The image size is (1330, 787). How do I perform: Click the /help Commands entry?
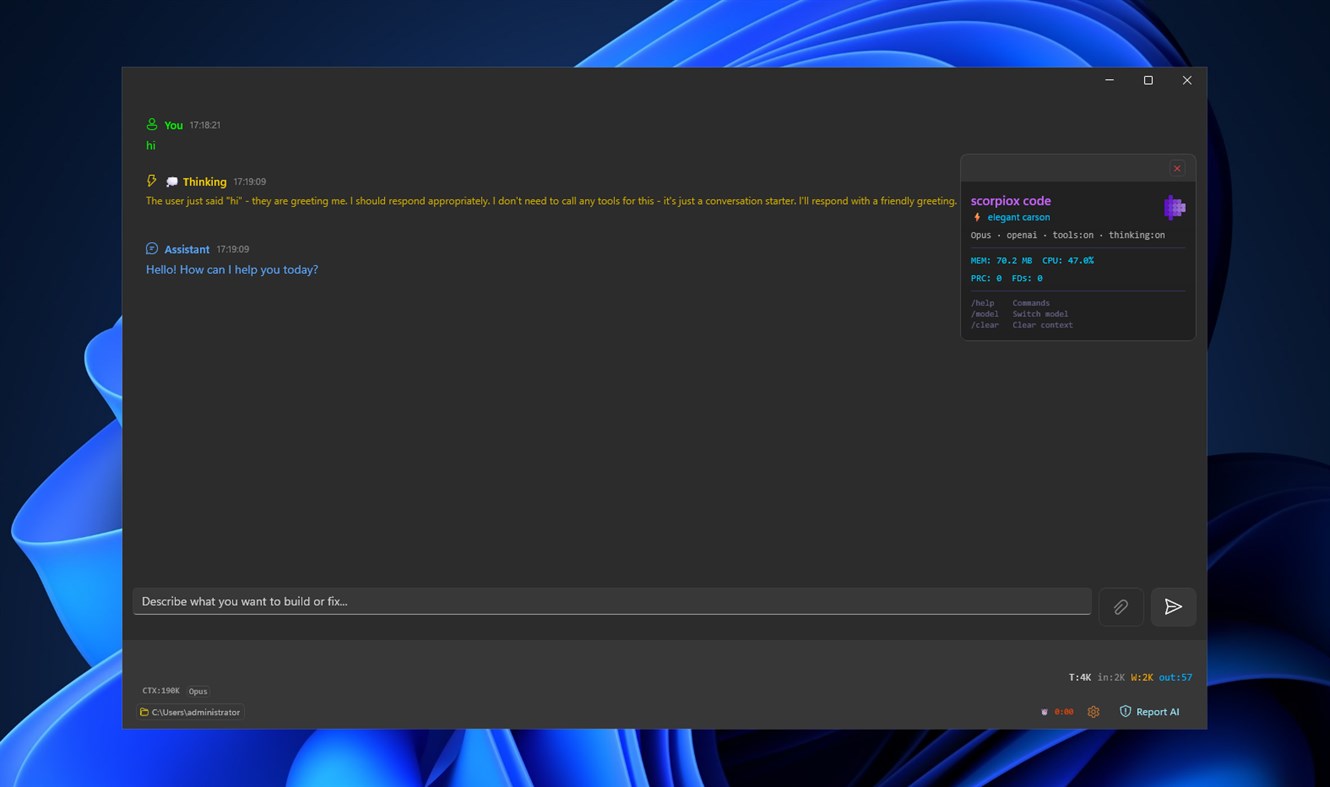(x=1010, y=303)
